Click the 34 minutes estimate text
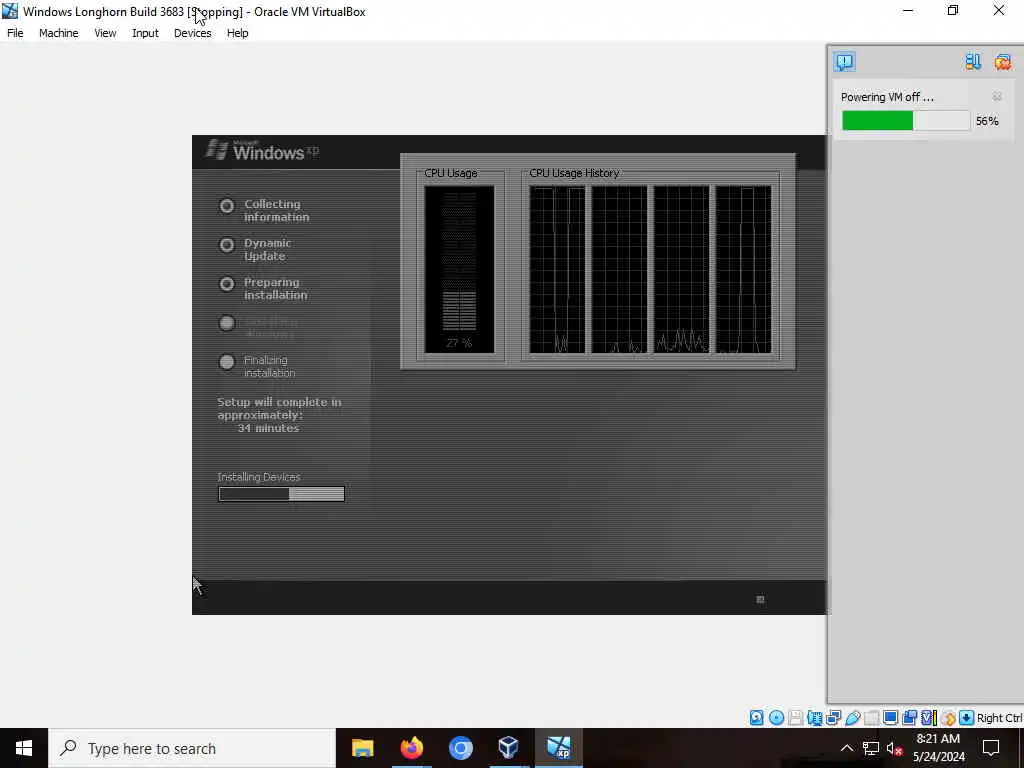This screenshot has height=768, width=1024. click(268, 428)
